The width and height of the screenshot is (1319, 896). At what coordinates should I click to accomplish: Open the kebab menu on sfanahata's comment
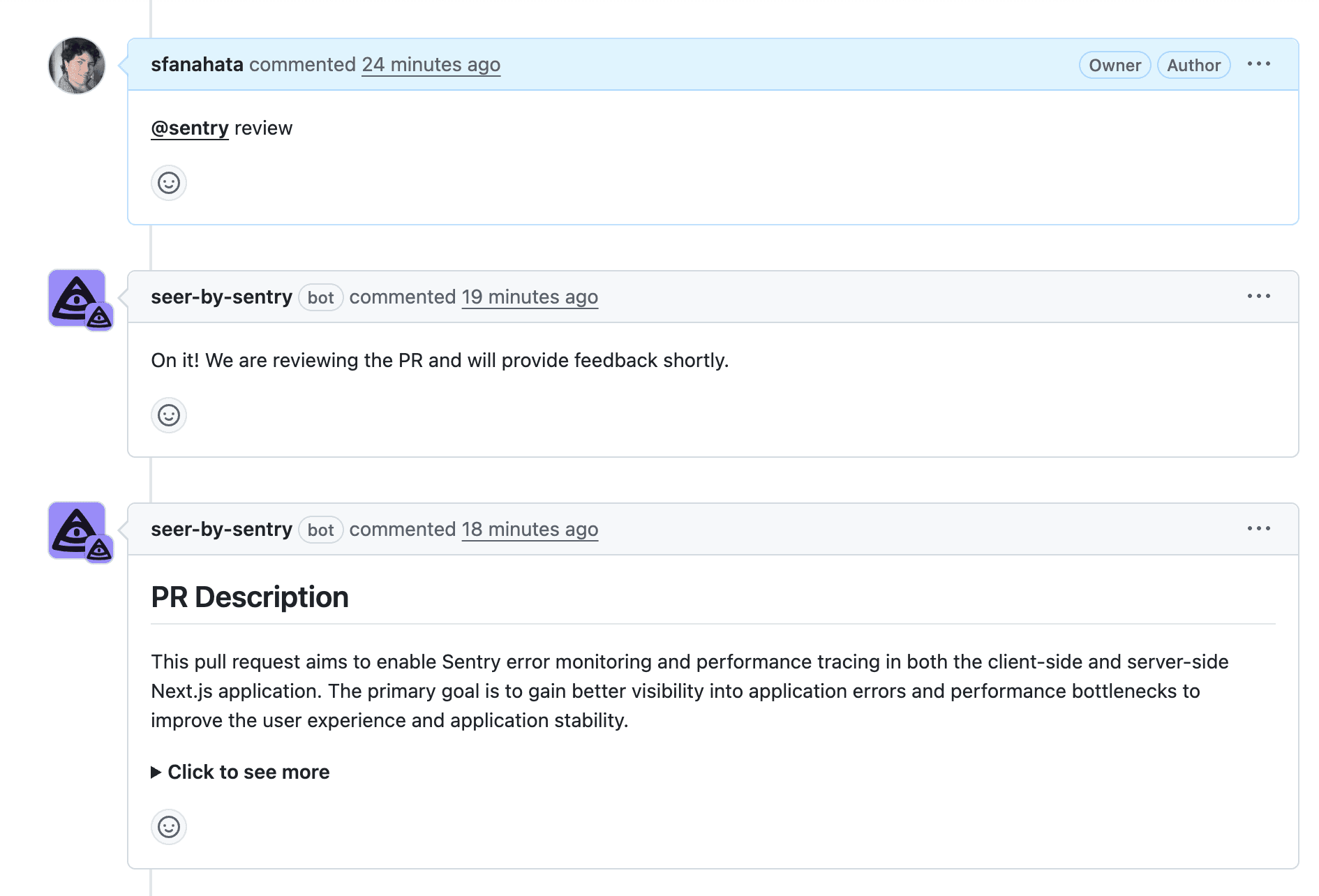click(1258, 64)
